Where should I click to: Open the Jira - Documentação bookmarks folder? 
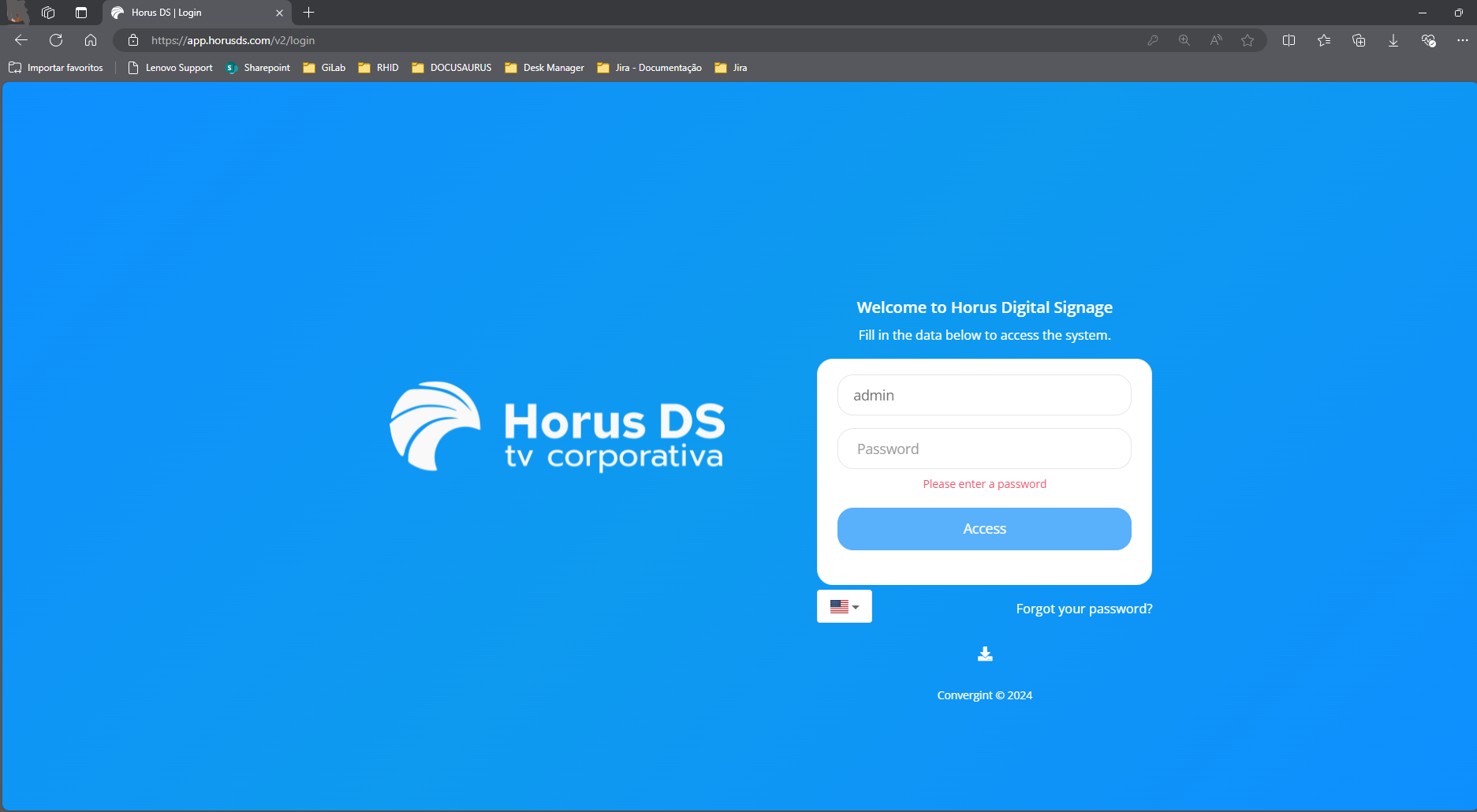click(x=649, y=68)
